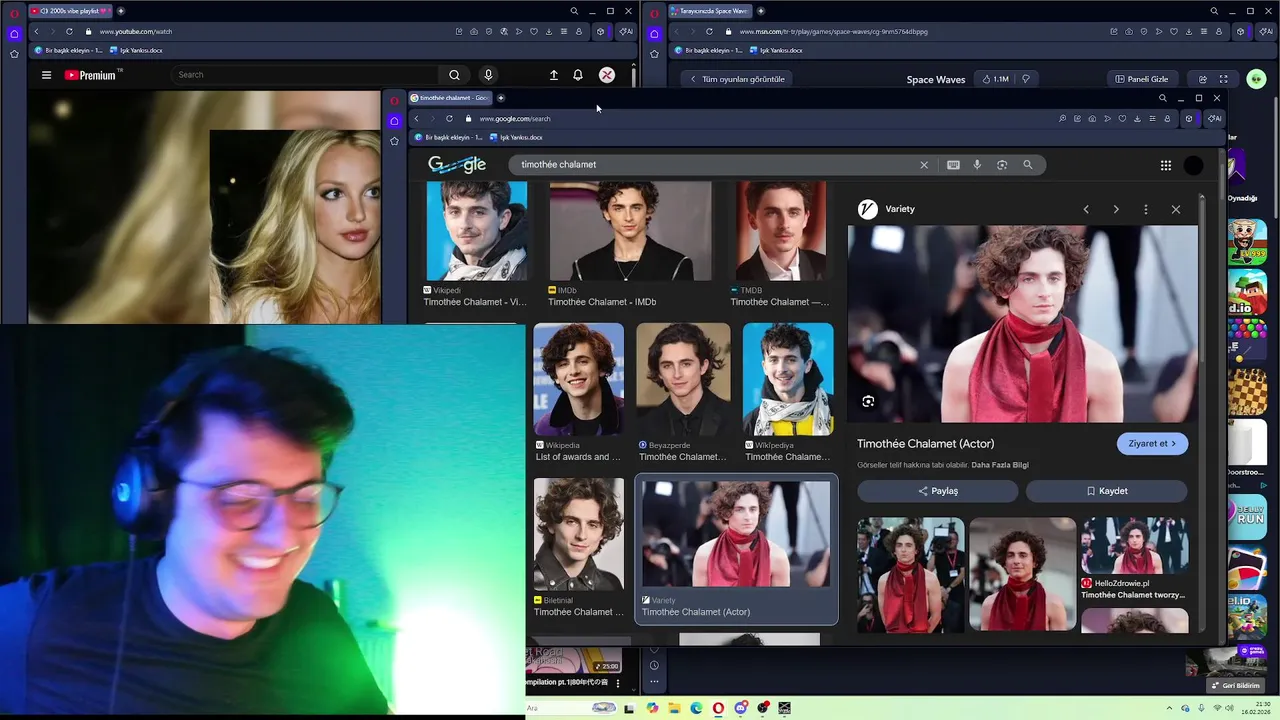1280x720 pixels.
Task: Search by image with Google Lens
Action: point(1002,165)
